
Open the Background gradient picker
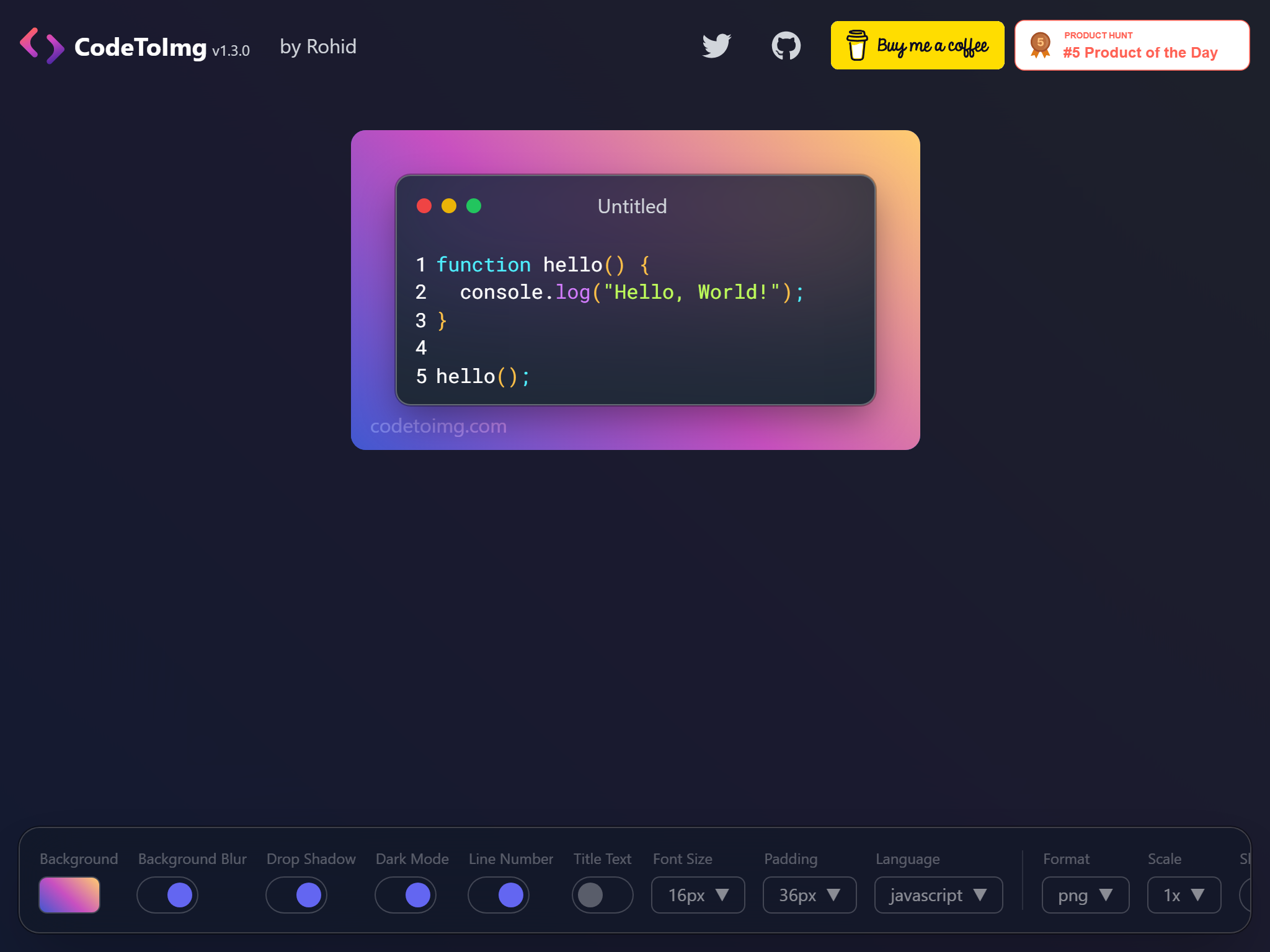[69, 895]
